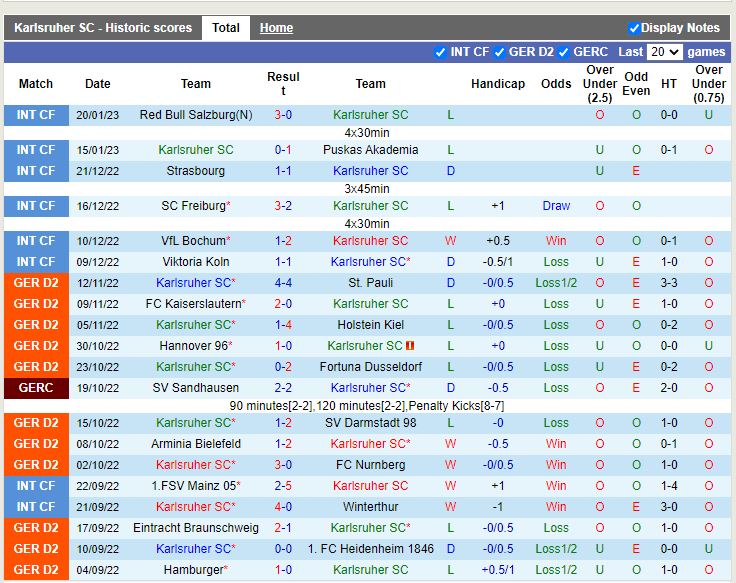
Task: Open the 1-4 result against Holstein Kiel
Action: coord(283,325)
